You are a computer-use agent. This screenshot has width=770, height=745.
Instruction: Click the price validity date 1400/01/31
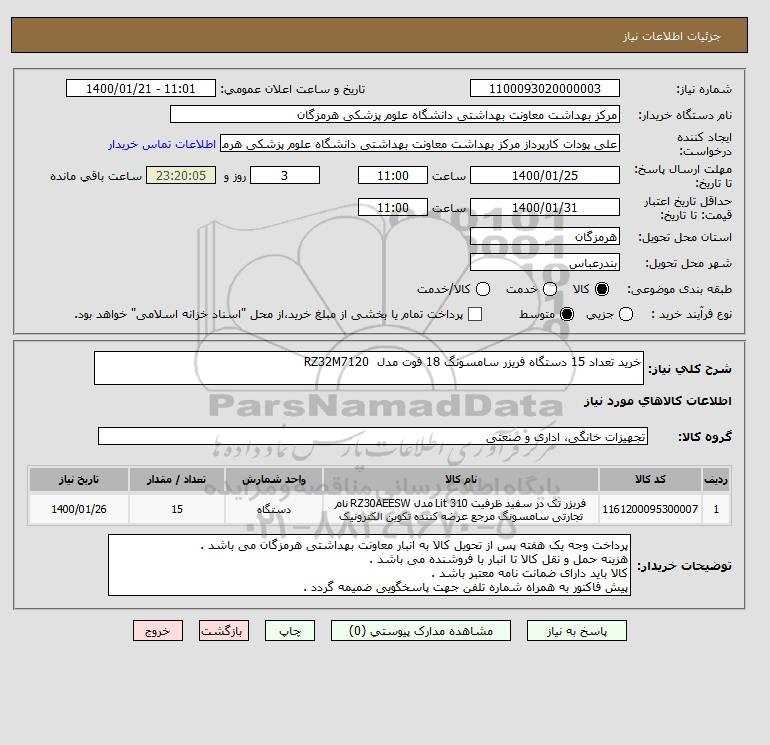(x=545, y=207)
